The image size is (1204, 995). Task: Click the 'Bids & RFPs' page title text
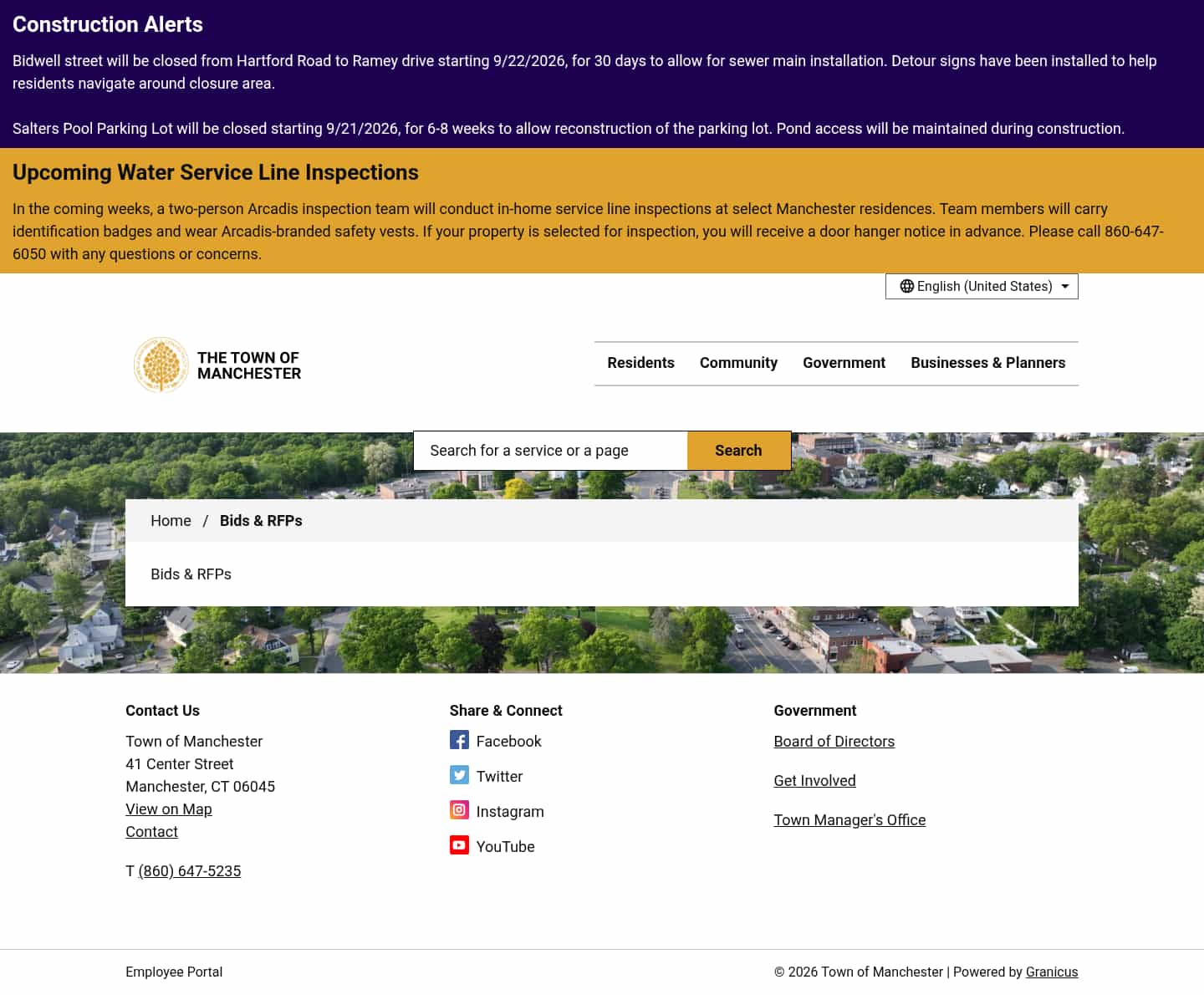[191, 574]
